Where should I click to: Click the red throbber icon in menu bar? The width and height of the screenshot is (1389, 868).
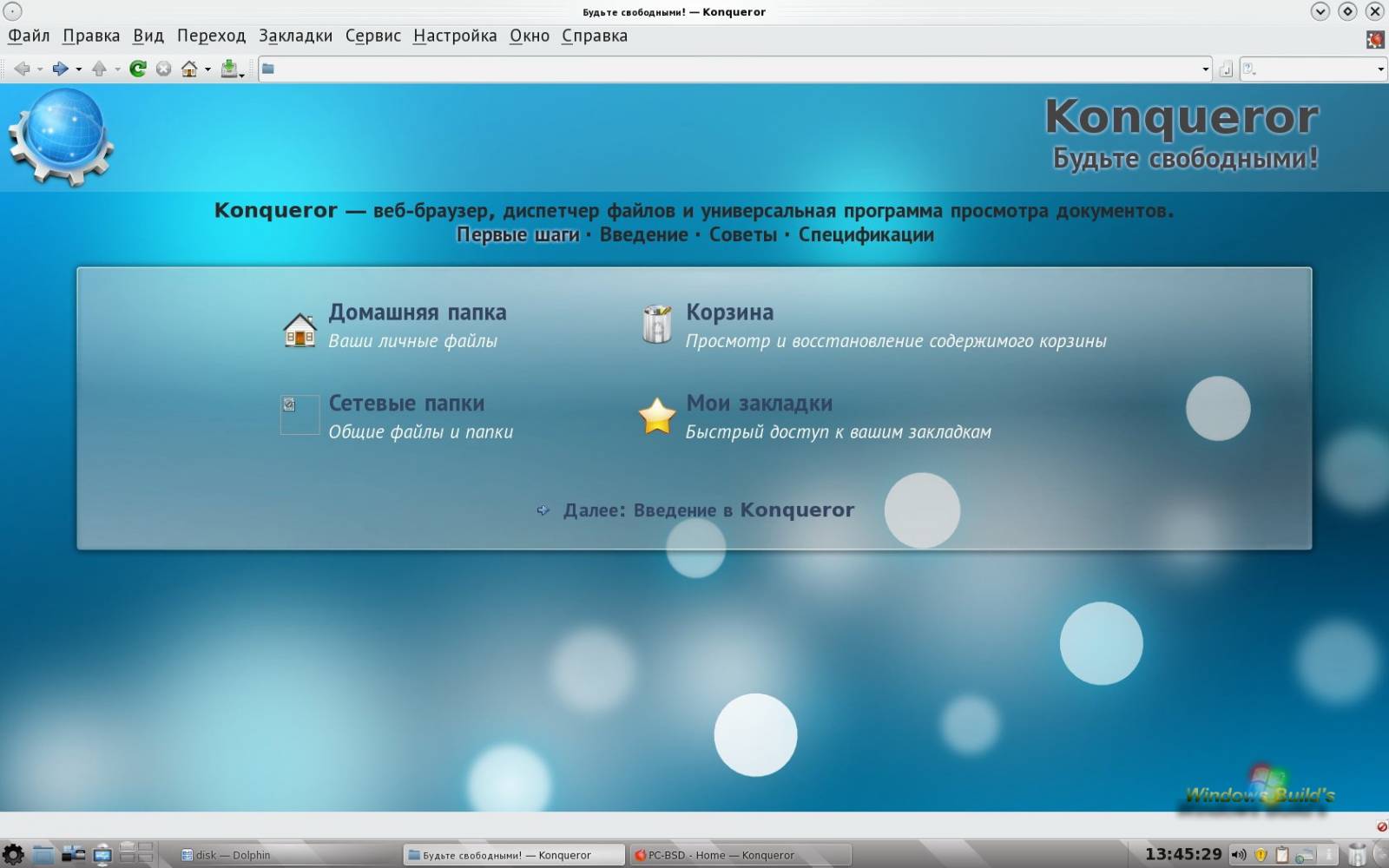point(1375,38)
